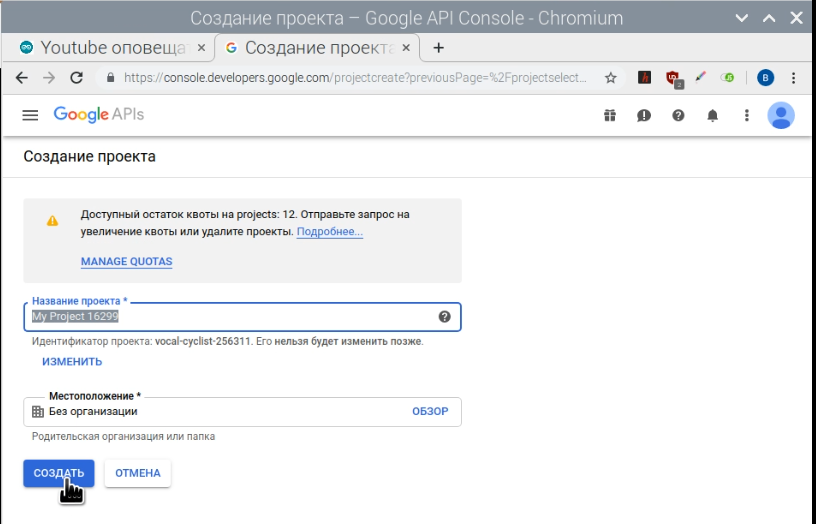Click project ID text 'vocal-cyclist-256311'

tap(203, 342)
